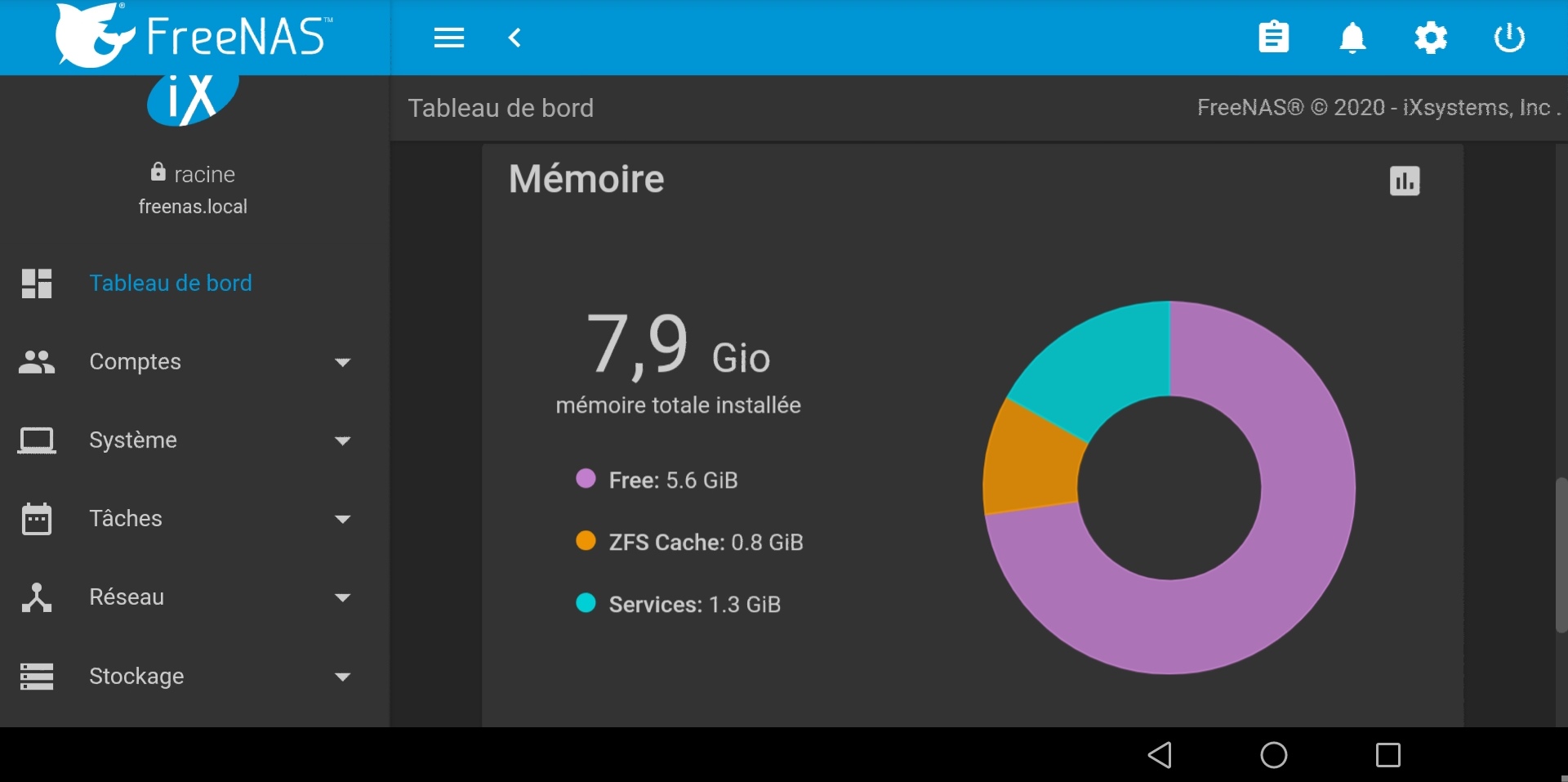Click the mémoire totale installée caption

pyautogui.click(x=678, y=405)
